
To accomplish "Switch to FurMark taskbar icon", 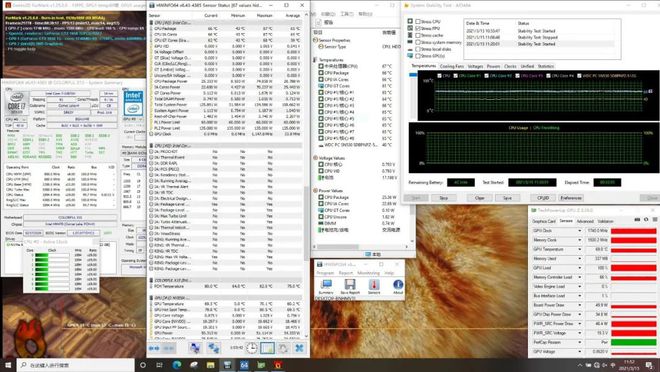I will 278,365.
